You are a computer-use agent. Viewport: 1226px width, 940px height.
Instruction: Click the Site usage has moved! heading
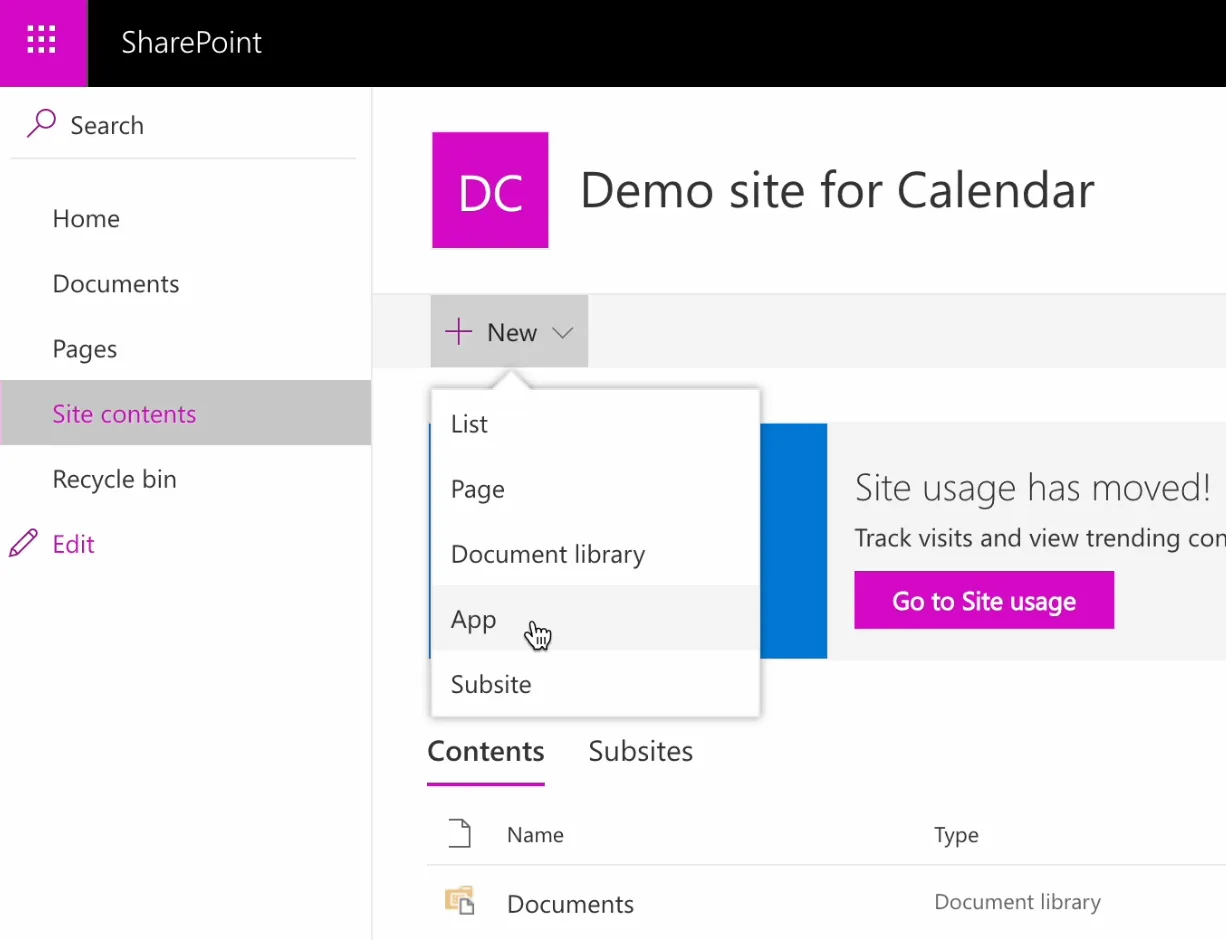click(x=1032, y=488)
